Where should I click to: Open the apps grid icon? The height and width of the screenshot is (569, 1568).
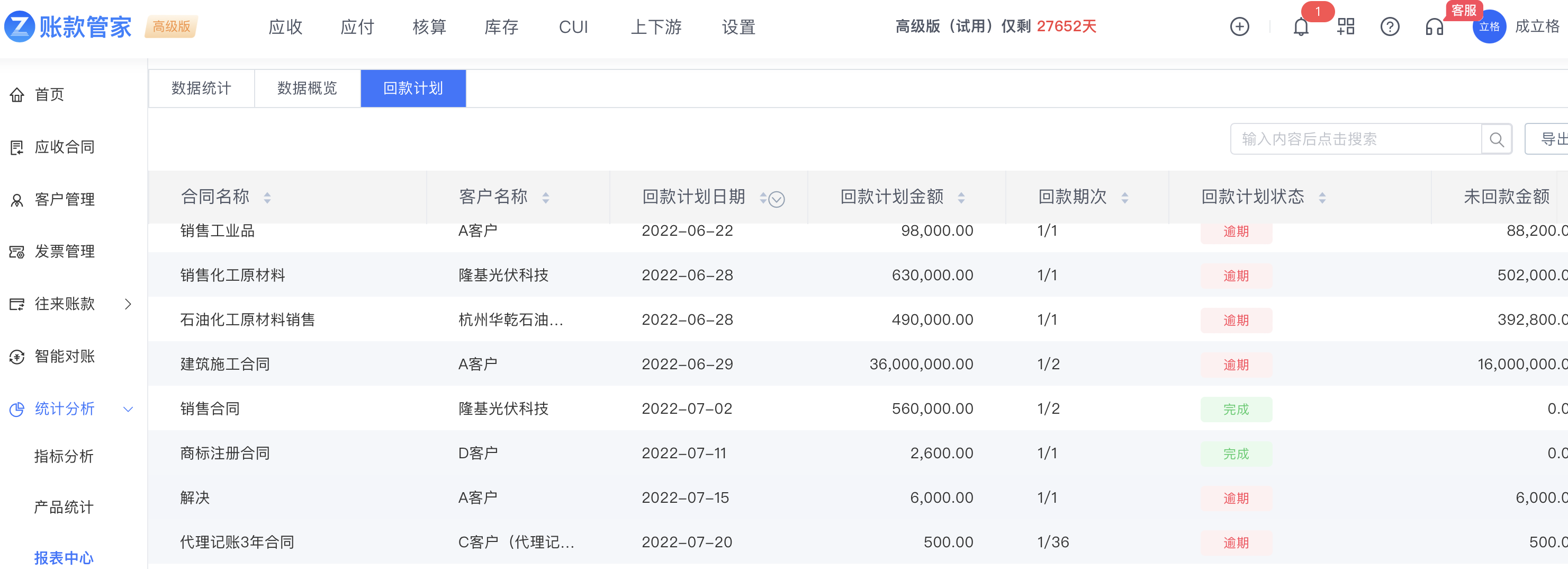tap(1345, 27)
